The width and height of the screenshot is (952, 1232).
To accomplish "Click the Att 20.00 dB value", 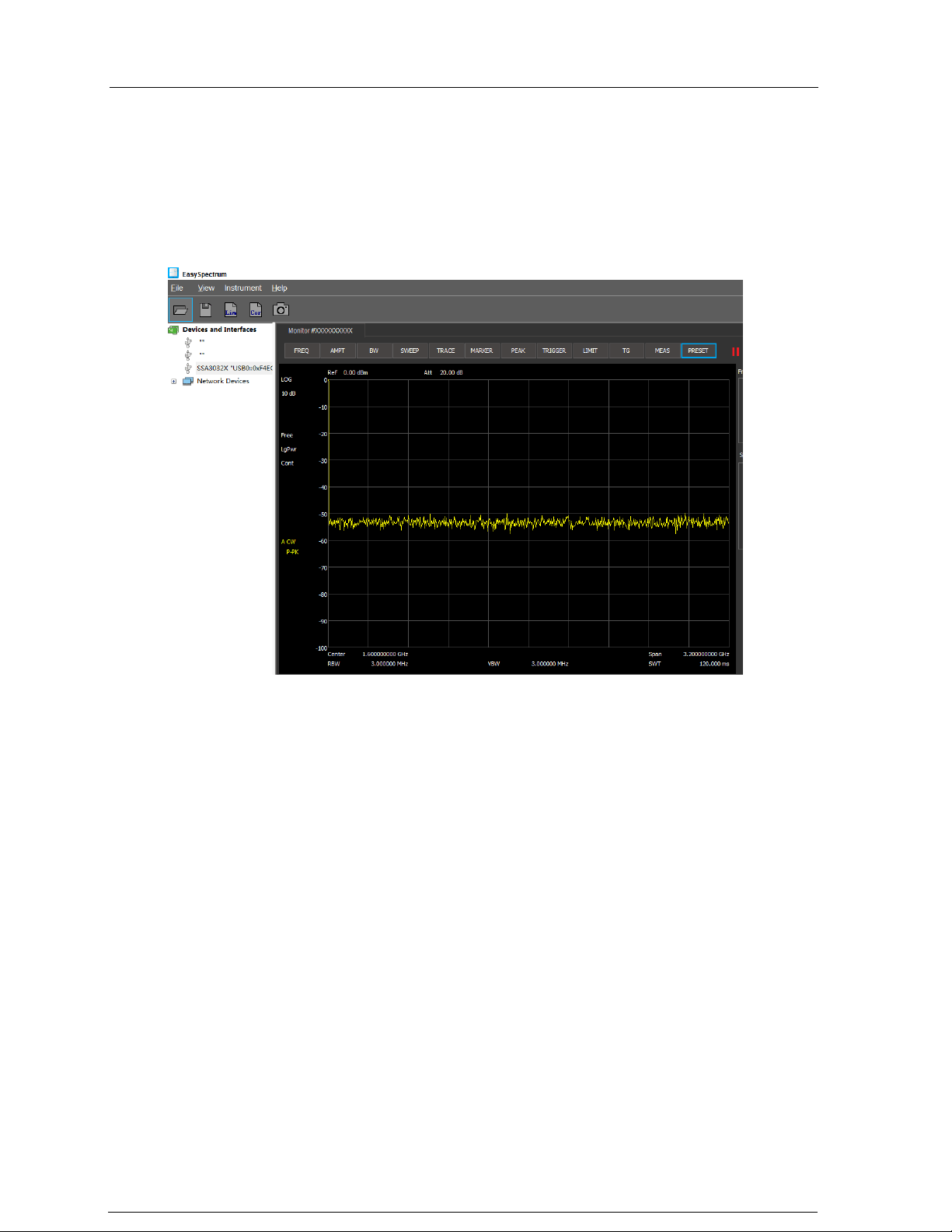I will click(452, 372).
